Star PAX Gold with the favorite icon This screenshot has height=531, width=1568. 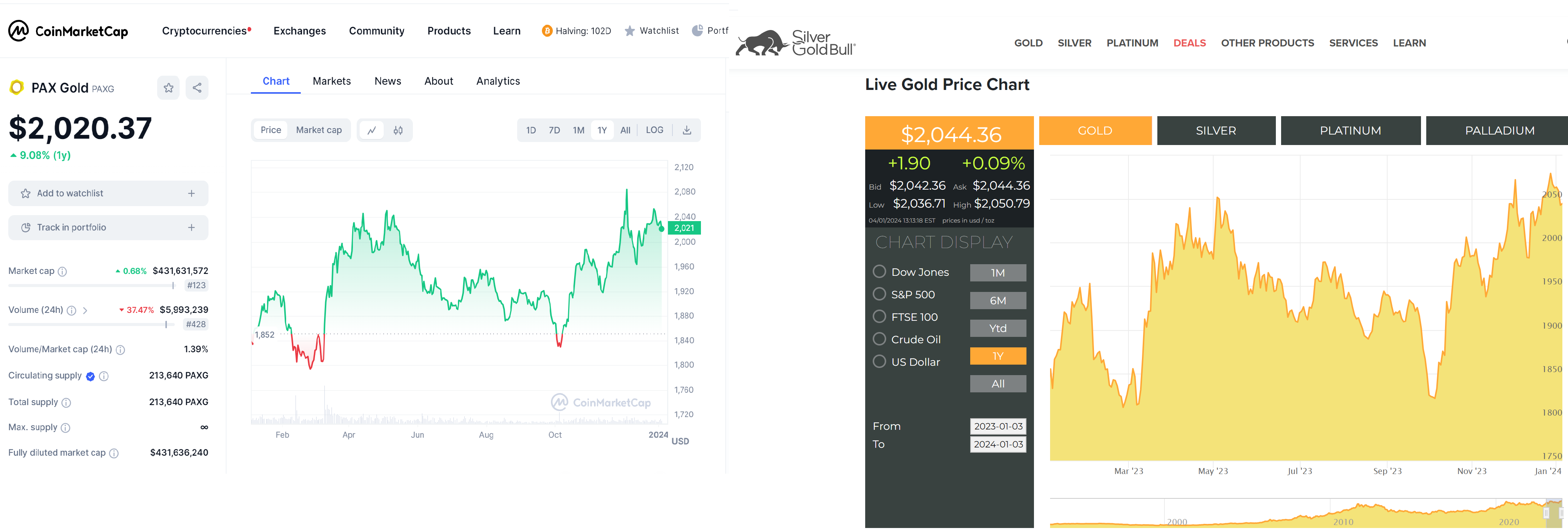coord(169,88)
